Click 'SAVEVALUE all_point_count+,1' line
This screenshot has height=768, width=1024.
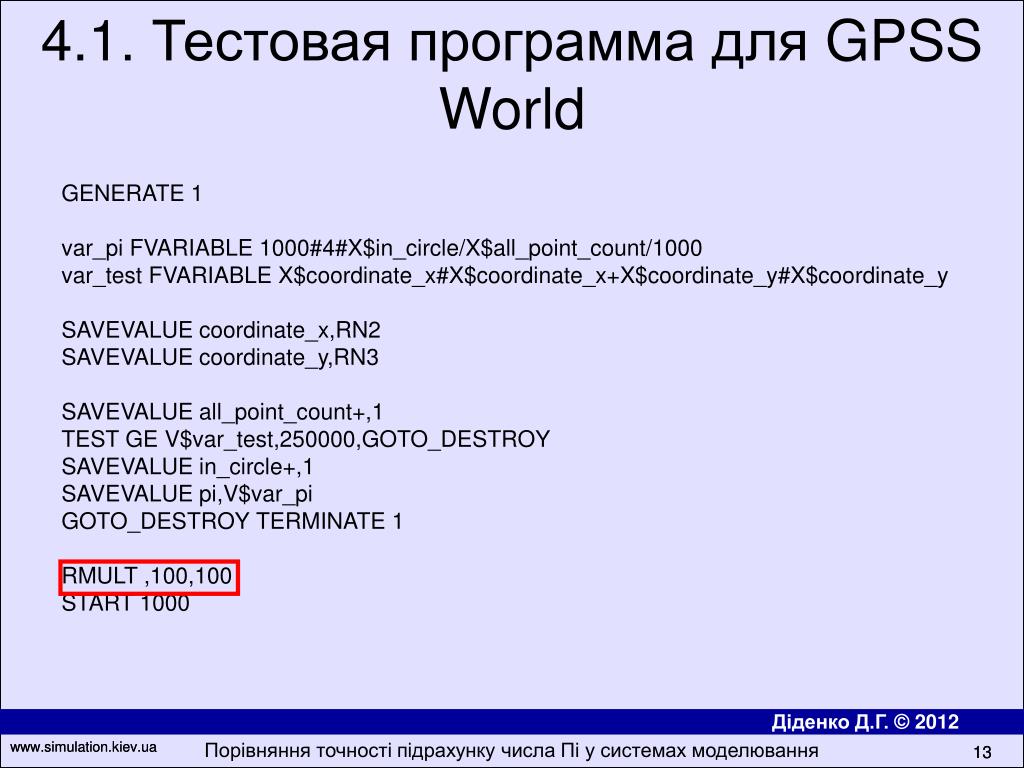pyautogui.click(x=222, y=413)
